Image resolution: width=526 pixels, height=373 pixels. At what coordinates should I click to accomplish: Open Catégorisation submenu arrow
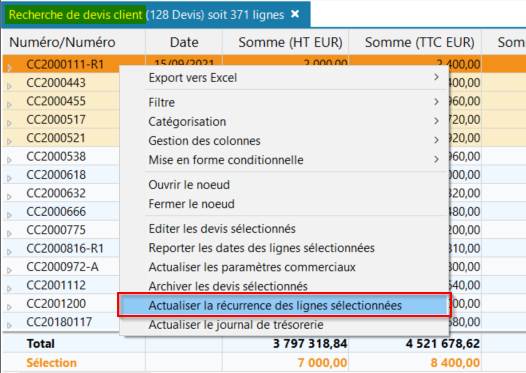(x=436, y=121)
